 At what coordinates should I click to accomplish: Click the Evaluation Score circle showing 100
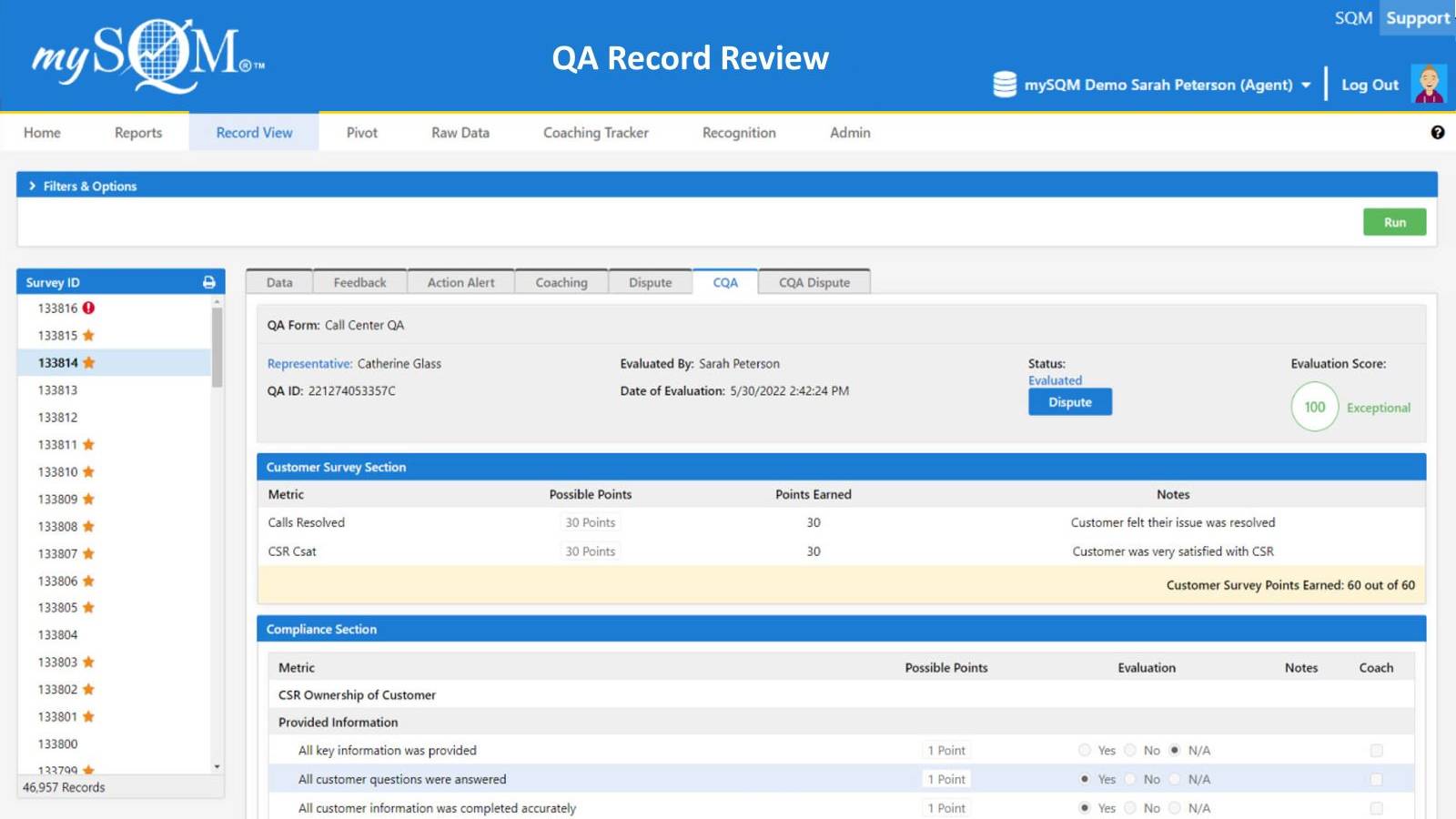click(x=1313, y=408)
